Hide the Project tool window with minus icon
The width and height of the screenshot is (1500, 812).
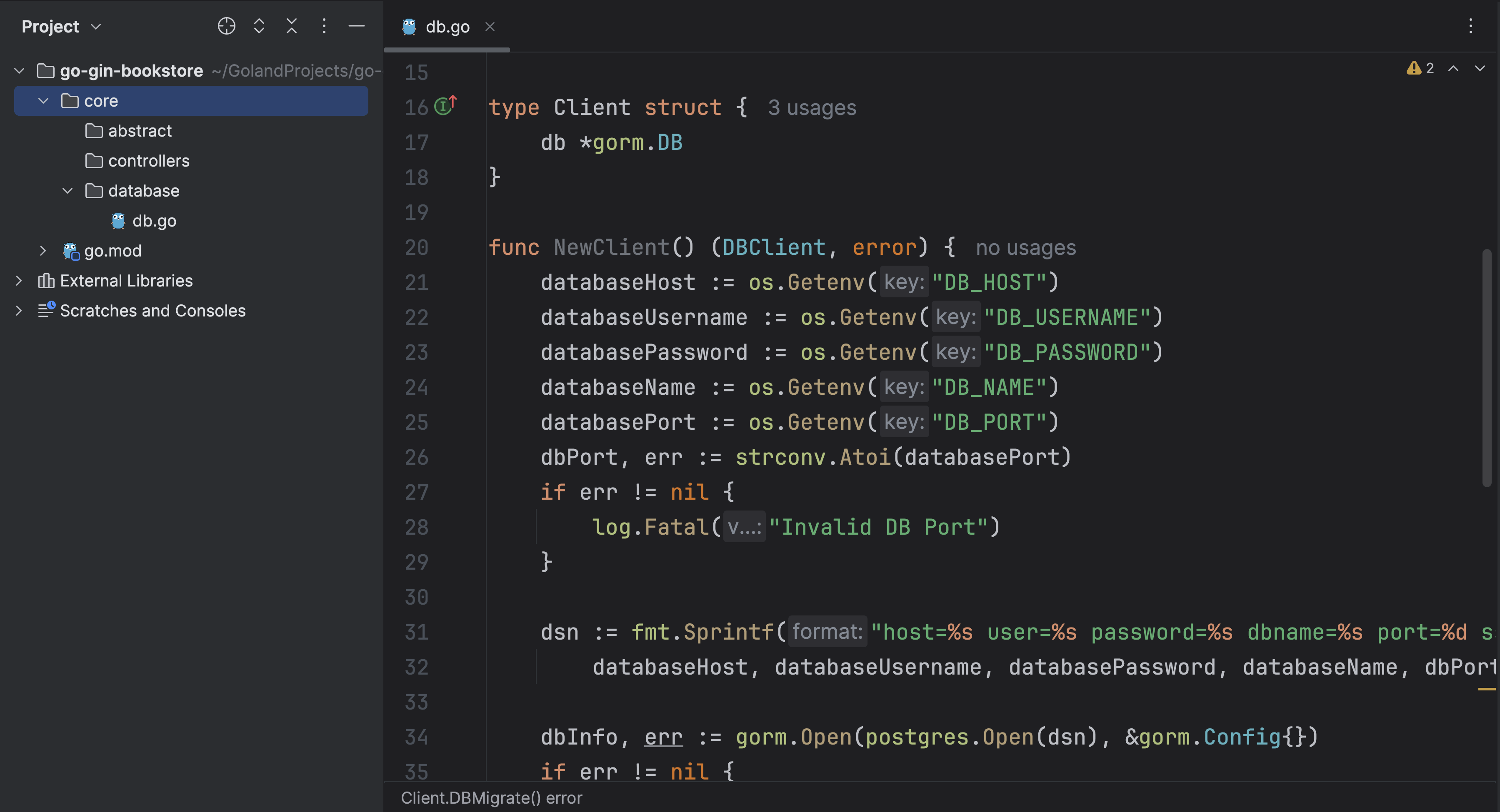tap(356, 26)
